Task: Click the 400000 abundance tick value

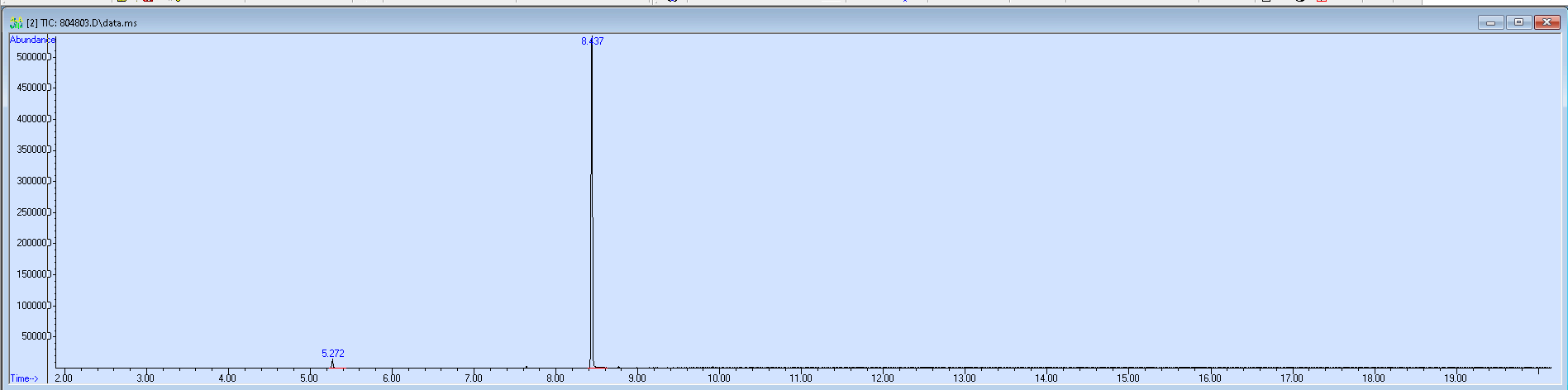Action: pos(32,119)
